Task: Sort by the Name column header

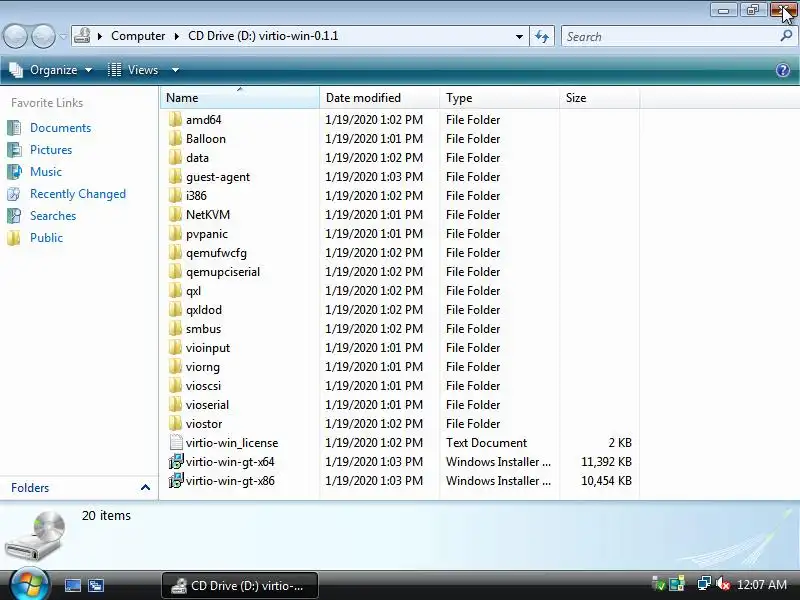Action: tap(240, 97)
